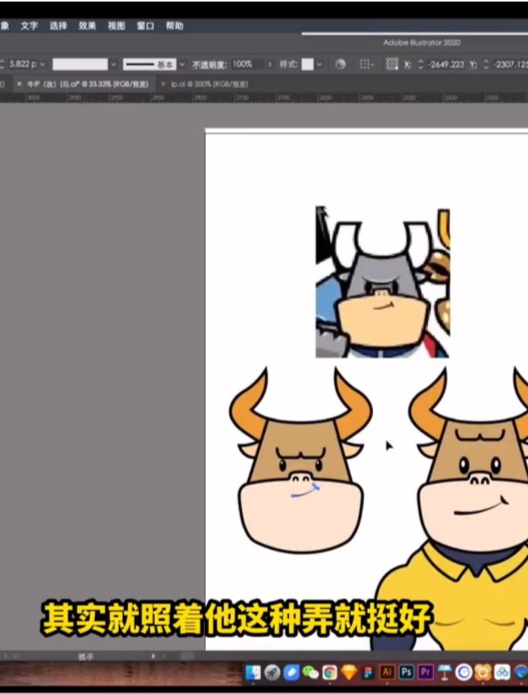Click the Y position stepper arrows

point(486,65)
